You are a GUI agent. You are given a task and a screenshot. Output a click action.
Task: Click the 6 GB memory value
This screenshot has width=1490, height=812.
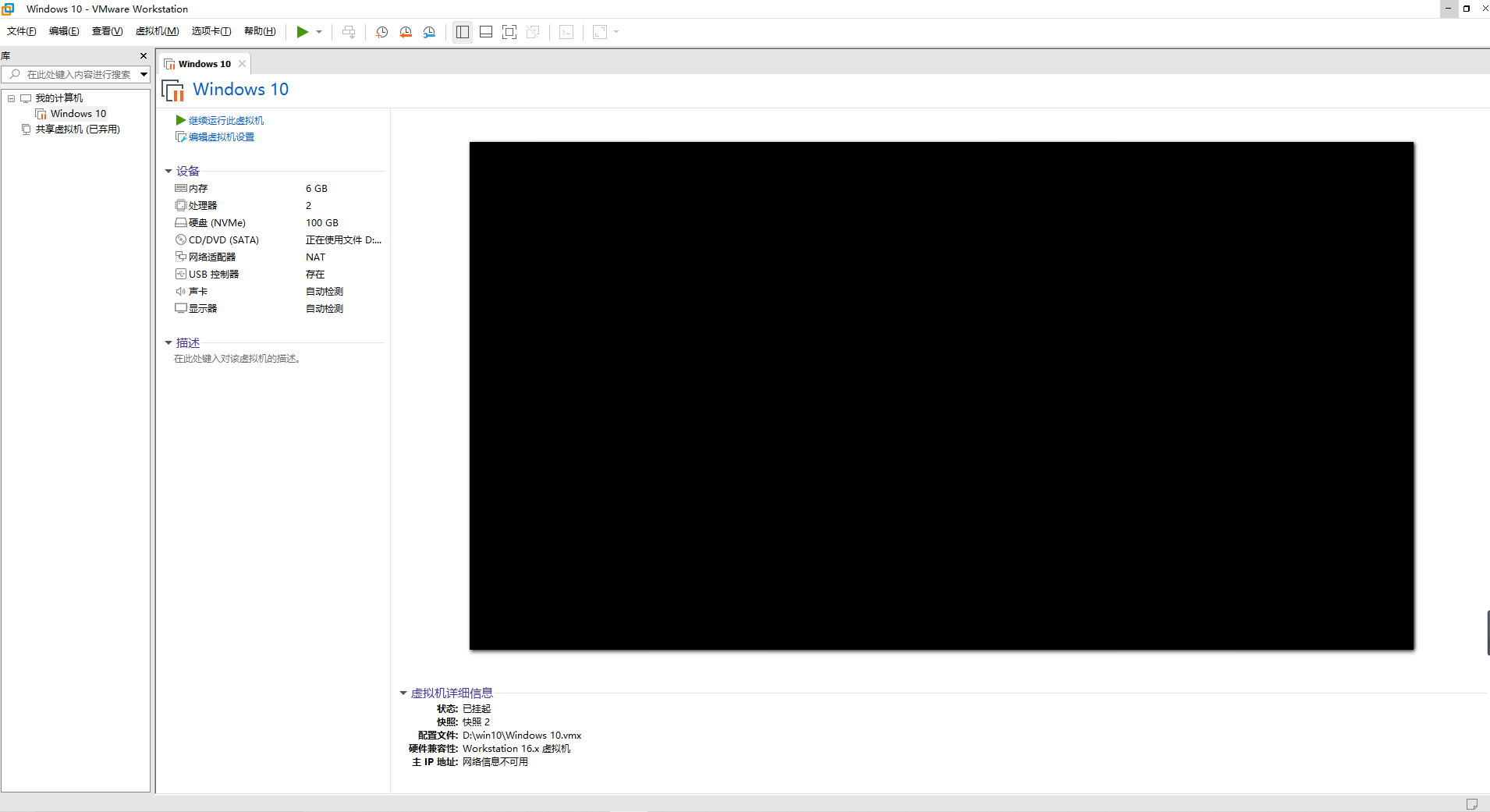(x=317, y=189)
